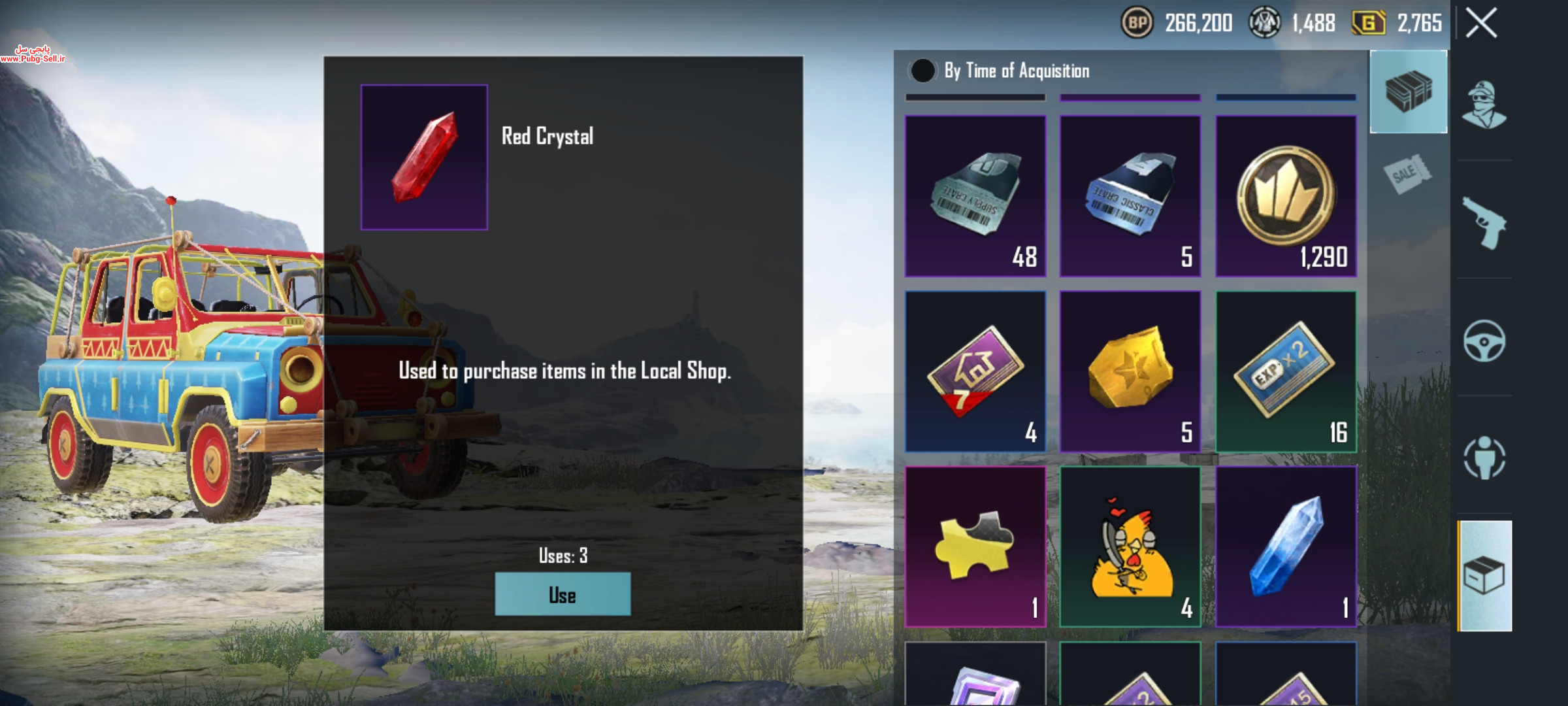1568x706 pixels.
Task: Switch to the crate items tab
Action: pos(1408,92)
